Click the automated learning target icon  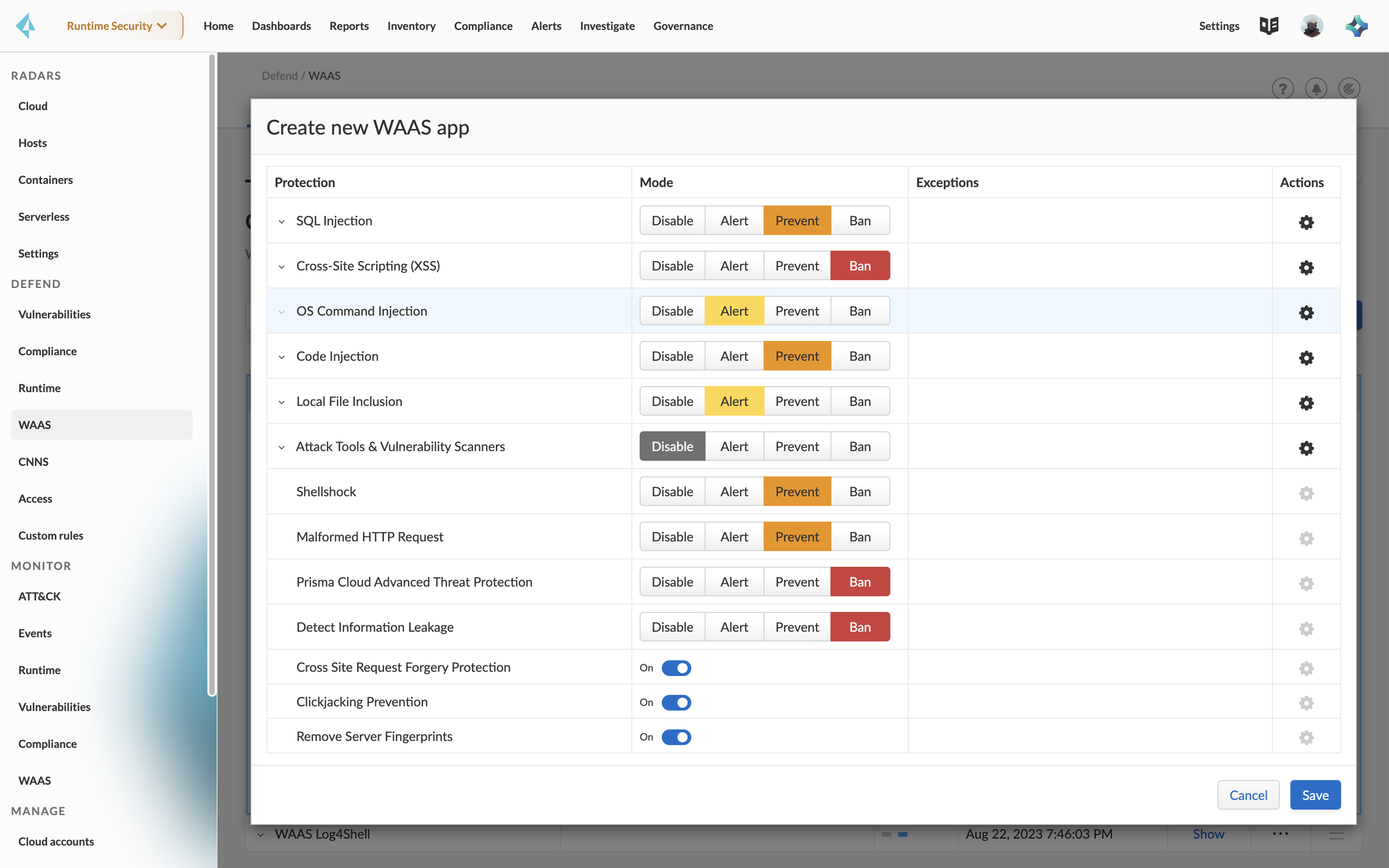(x=1349, y=88)
